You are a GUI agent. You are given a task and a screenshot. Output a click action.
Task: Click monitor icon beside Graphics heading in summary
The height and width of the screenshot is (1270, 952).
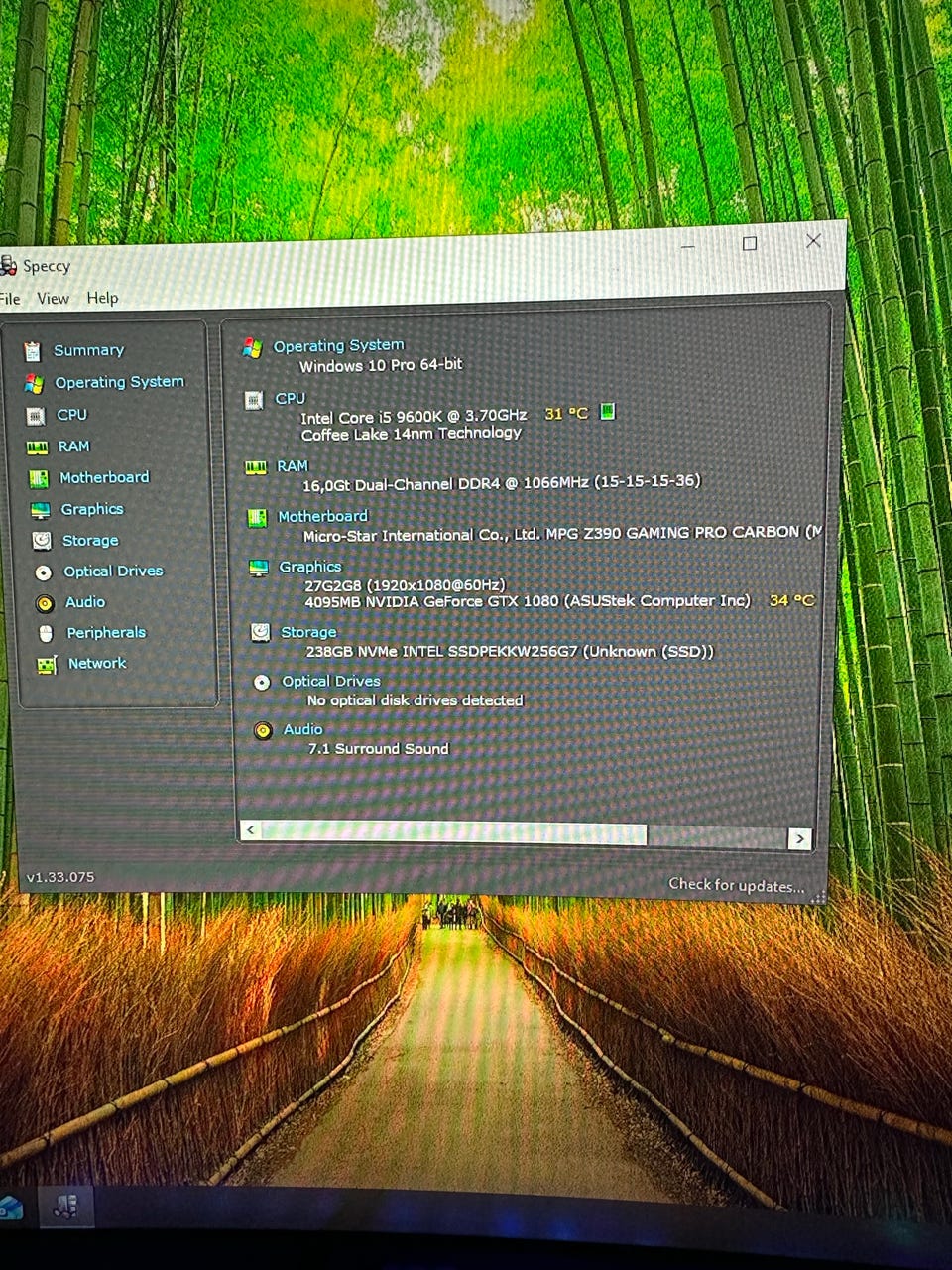click(259, 568)
